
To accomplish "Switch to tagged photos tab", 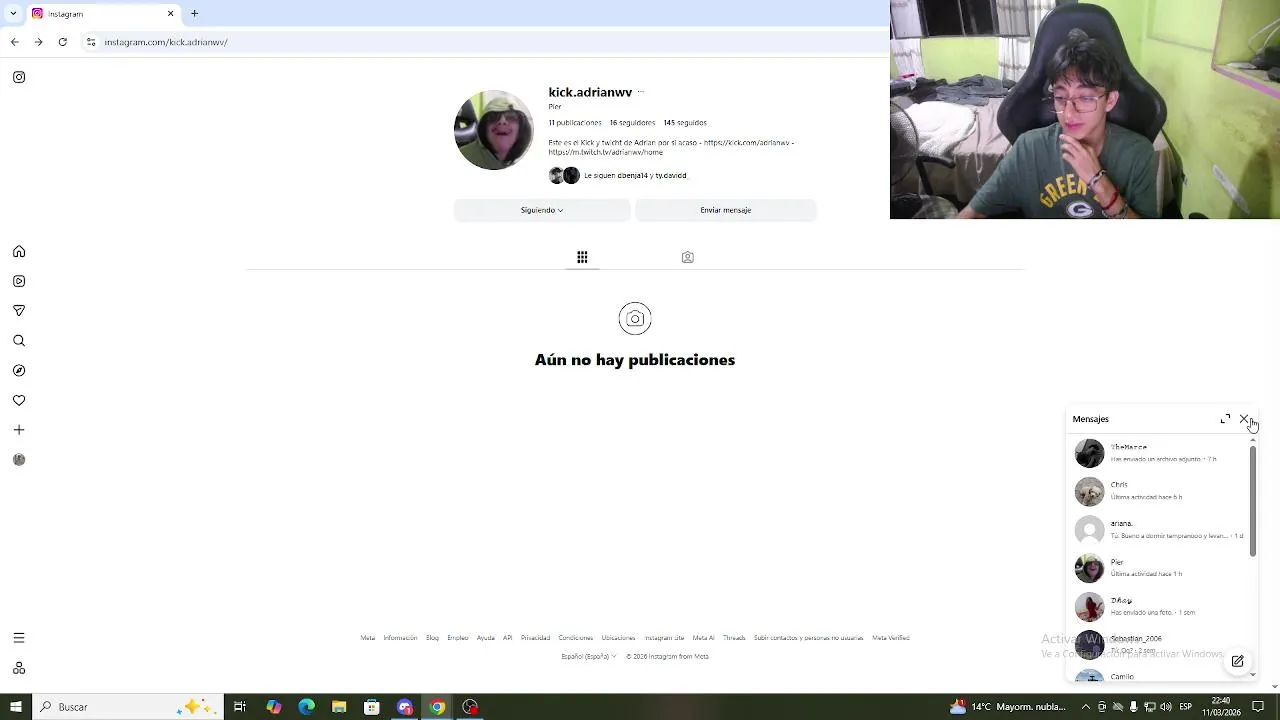I will click(687, 257).
